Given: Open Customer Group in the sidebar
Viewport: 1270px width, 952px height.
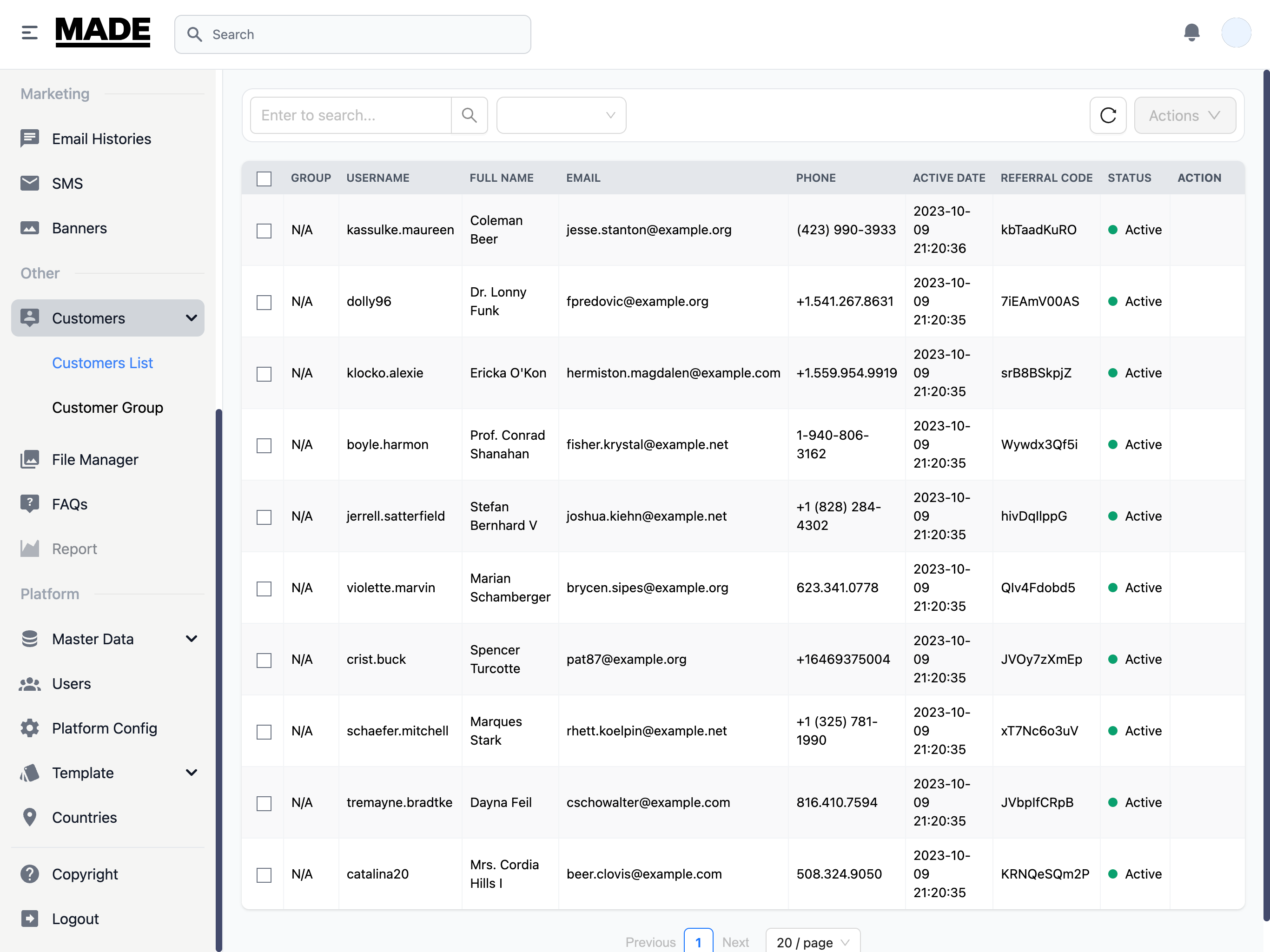Looking at the screenshot, I should (x=107, y=408).
